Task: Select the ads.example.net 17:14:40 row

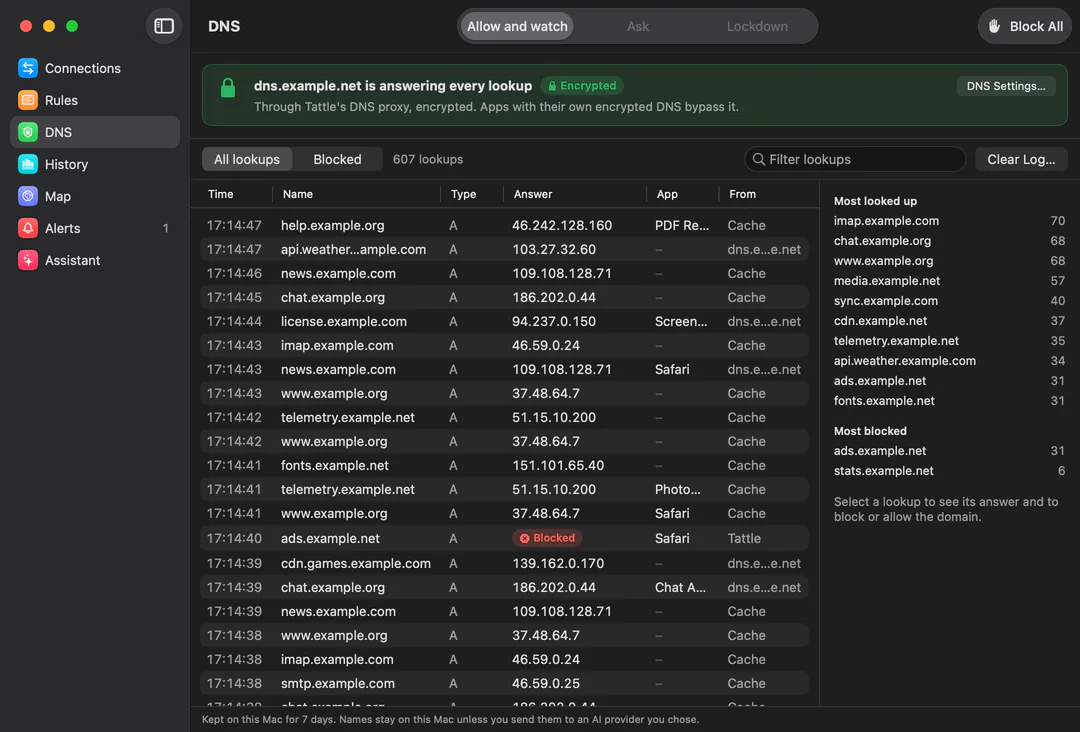Action: point(504,538)
